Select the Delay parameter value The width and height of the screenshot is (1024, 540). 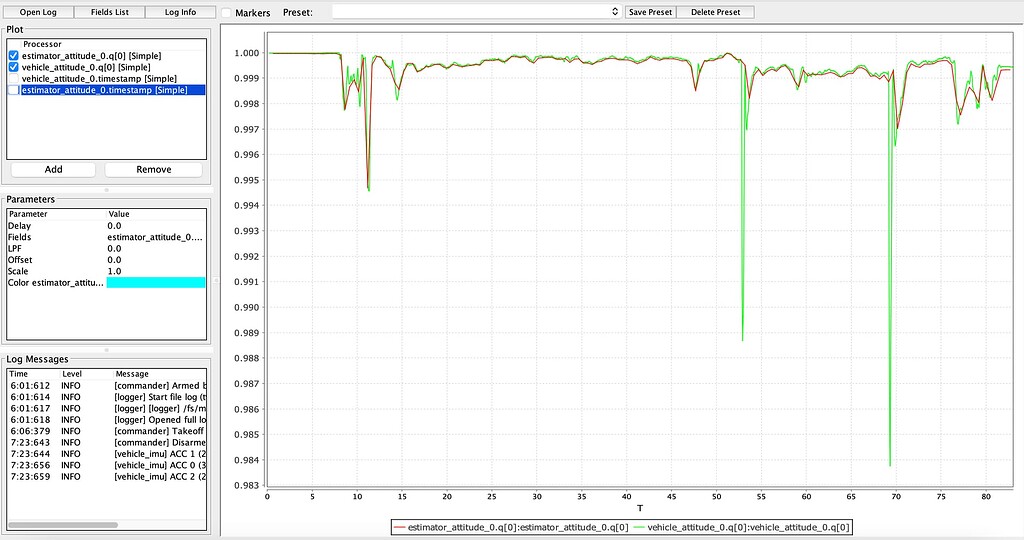click(x=155, y=226)
